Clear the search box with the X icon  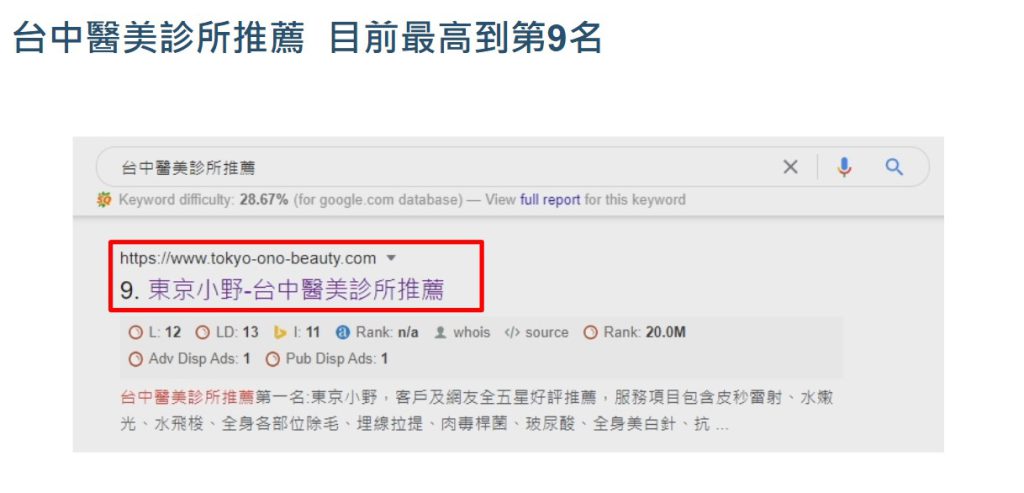(x=790, y=167)
